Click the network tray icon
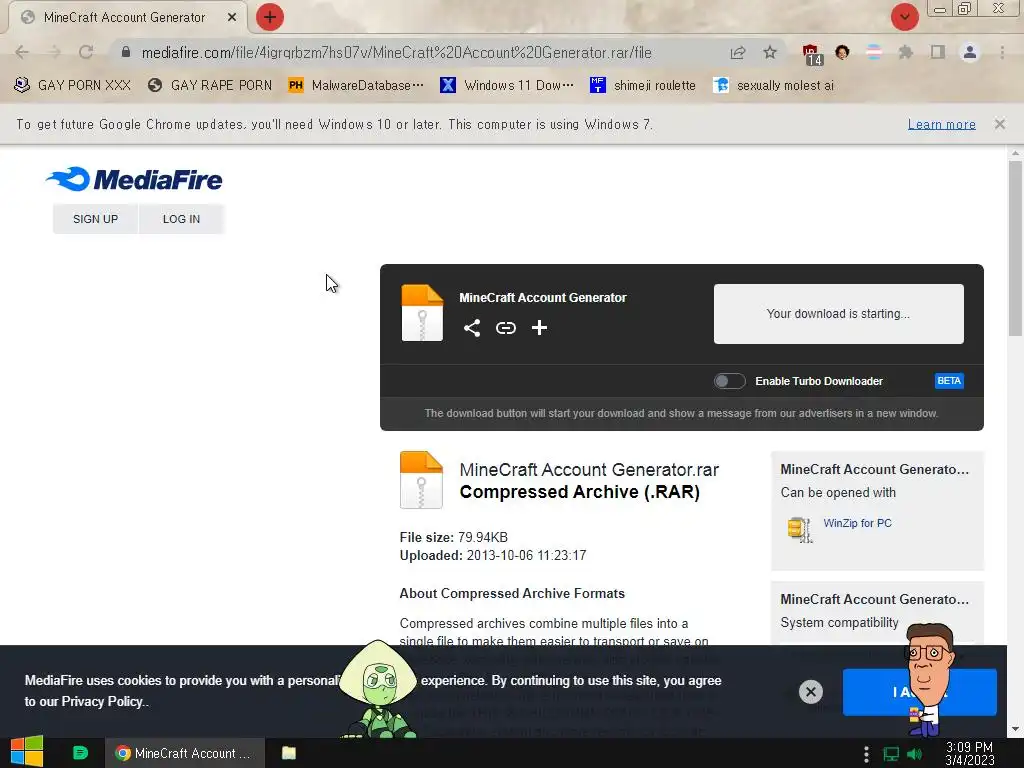The height and width of the screenshot is (768, 1024). (x=891, y=754)
